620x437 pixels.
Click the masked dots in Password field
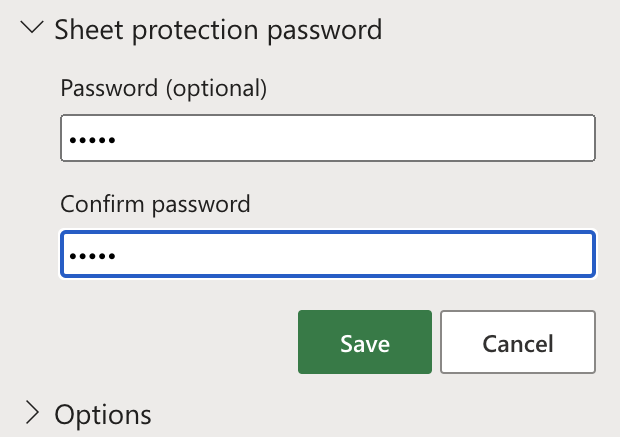pos(90,139)
